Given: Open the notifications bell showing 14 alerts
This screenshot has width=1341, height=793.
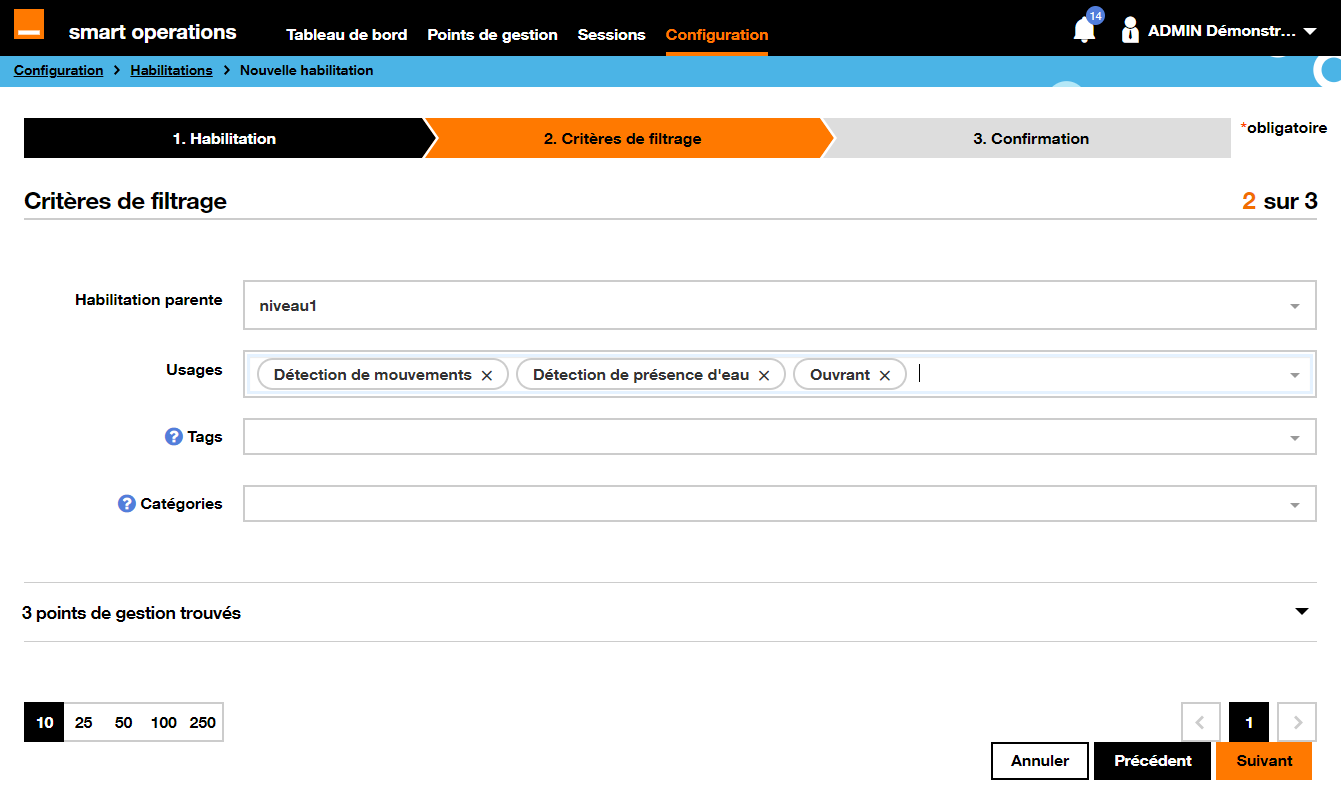Looking at the screenshot, I should pyautogui.click(x=1083, y=29).
